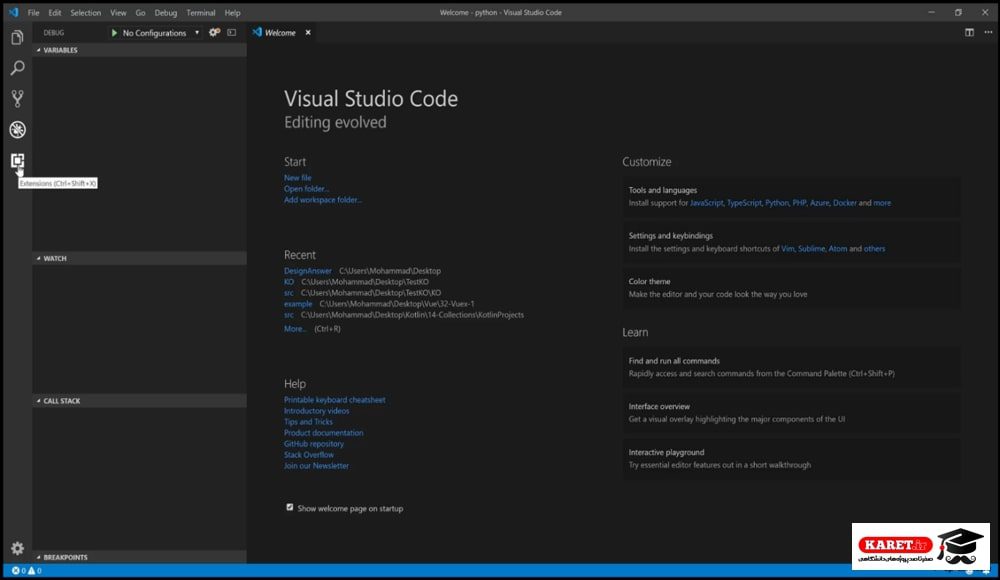Open the Manage gear in activity bar
The height and width of the screenshot is (580, 1000).
coord(17,548)
